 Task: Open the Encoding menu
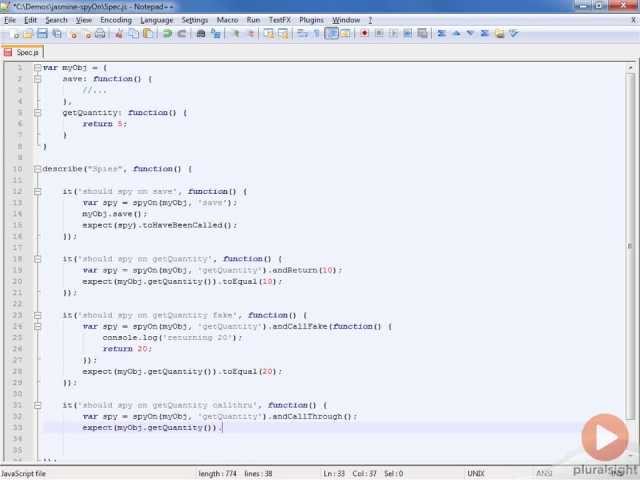[116, 20]
